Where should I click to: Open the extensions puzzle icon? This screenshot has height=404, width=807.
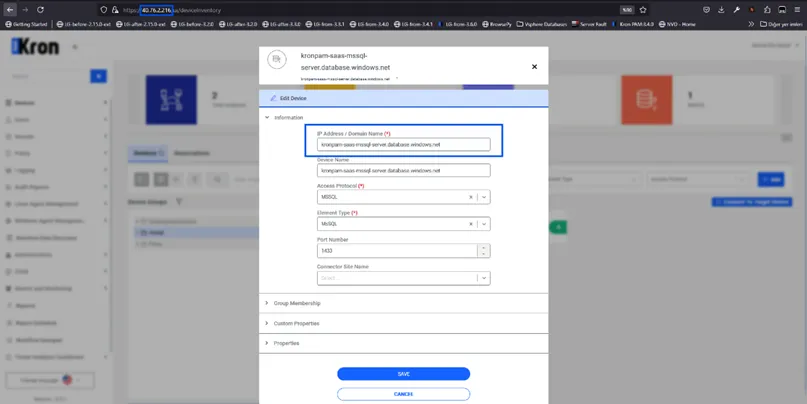(x=767, y=10)
